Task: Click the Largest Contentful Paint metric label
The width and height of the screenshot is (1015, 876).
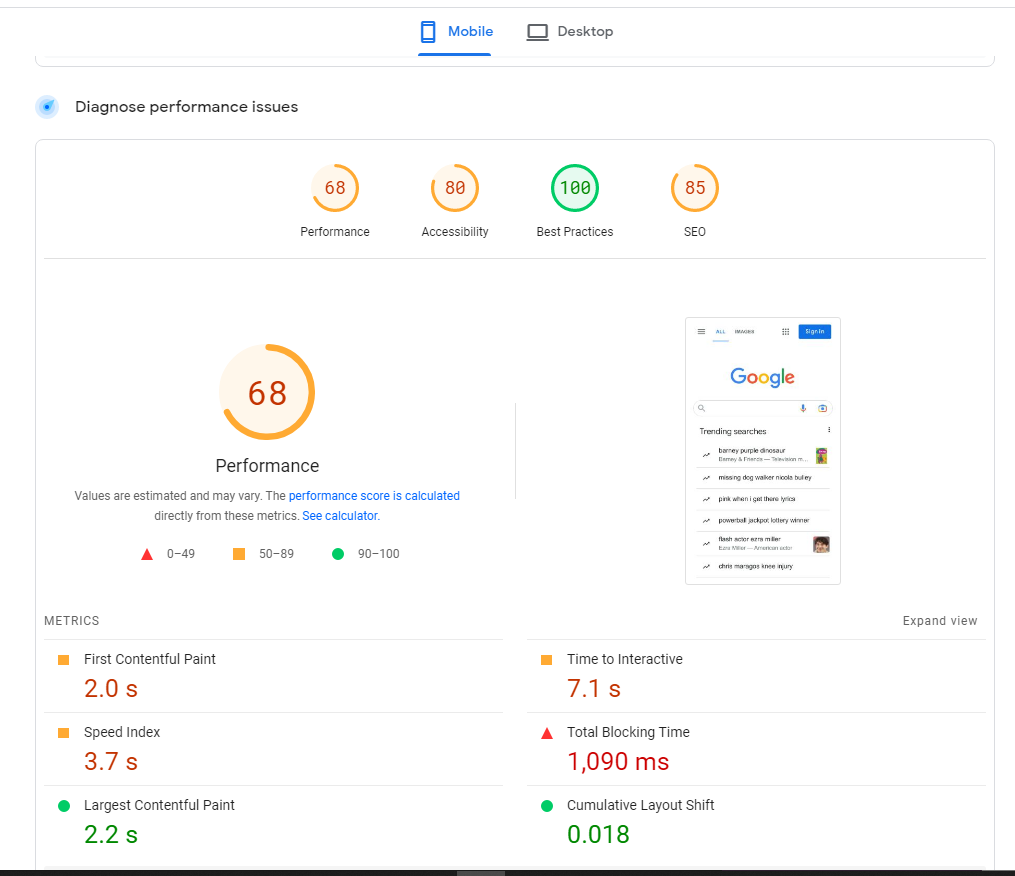Action: pos(159,805)
